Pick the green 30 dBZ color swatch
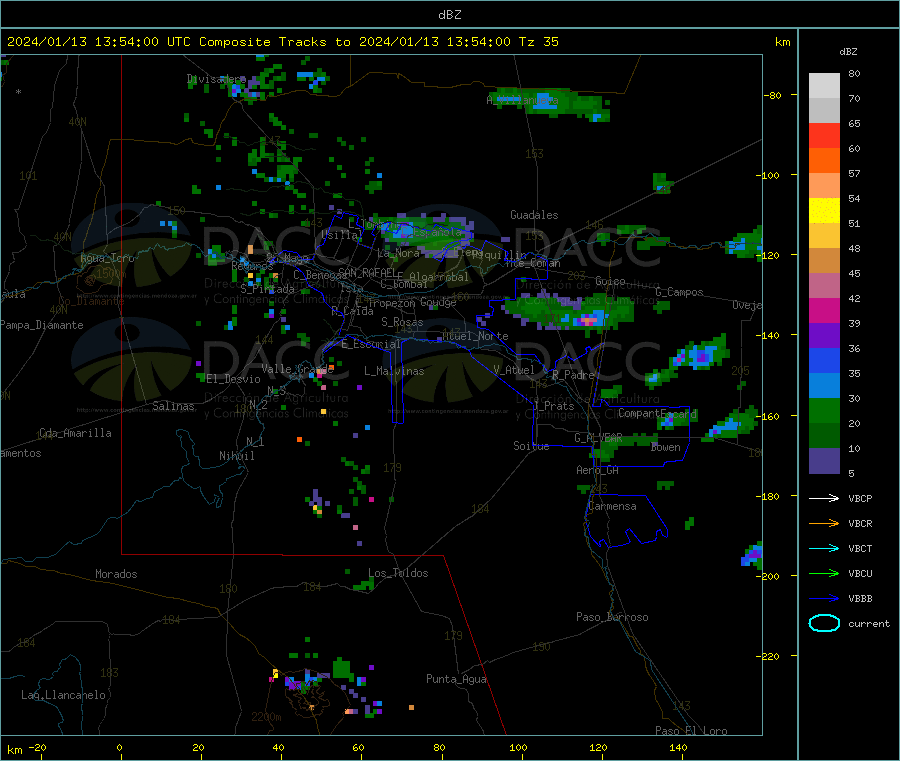Viewport: 900px width, 761px height. pyautogui.click(x=824, y=410)
